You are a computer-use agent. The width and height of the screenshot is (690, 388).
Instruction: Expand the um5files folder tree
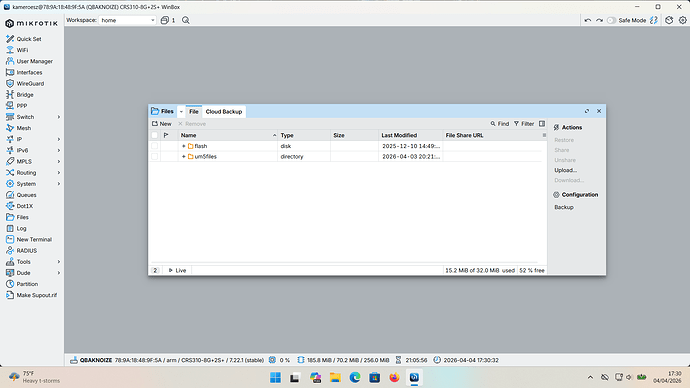[x=184, y=157]
